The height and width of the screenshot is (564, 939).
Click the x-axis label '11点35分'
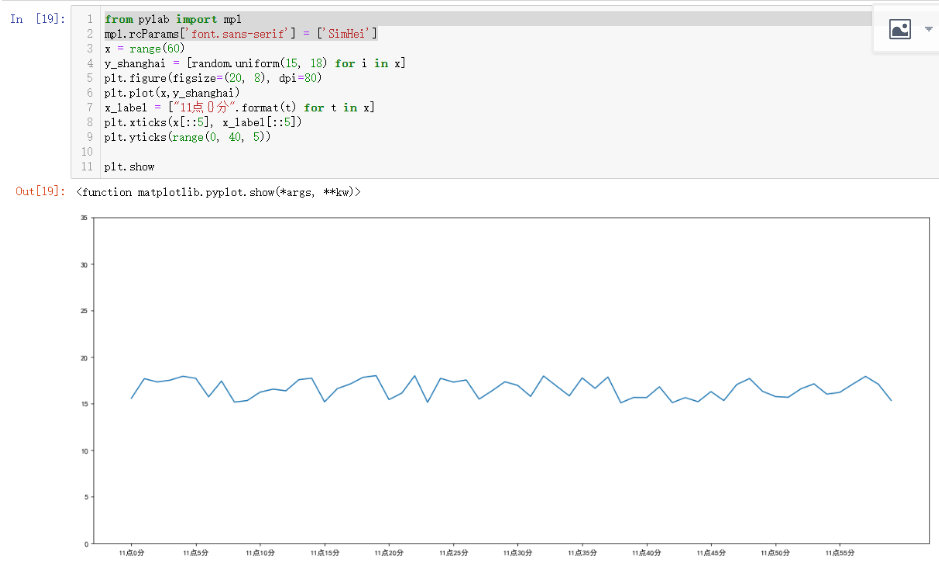[x=582, y=553]
